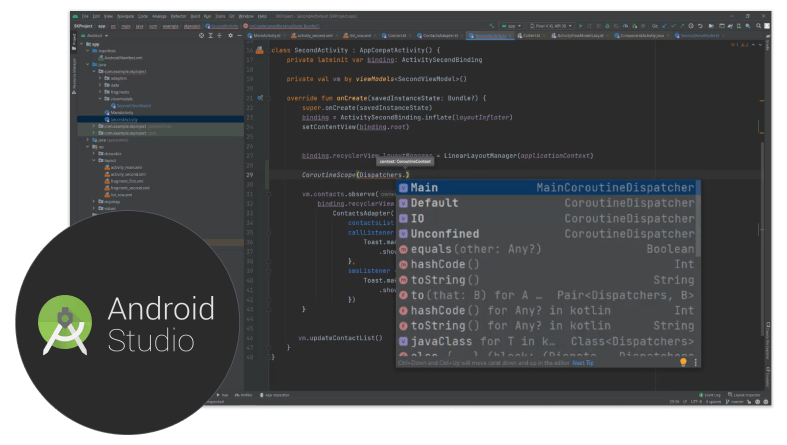Image resolution: width=787 pixels, height=445 pixels.
Task: Select Unconfined completion suggestion
Action: point(546,234)
